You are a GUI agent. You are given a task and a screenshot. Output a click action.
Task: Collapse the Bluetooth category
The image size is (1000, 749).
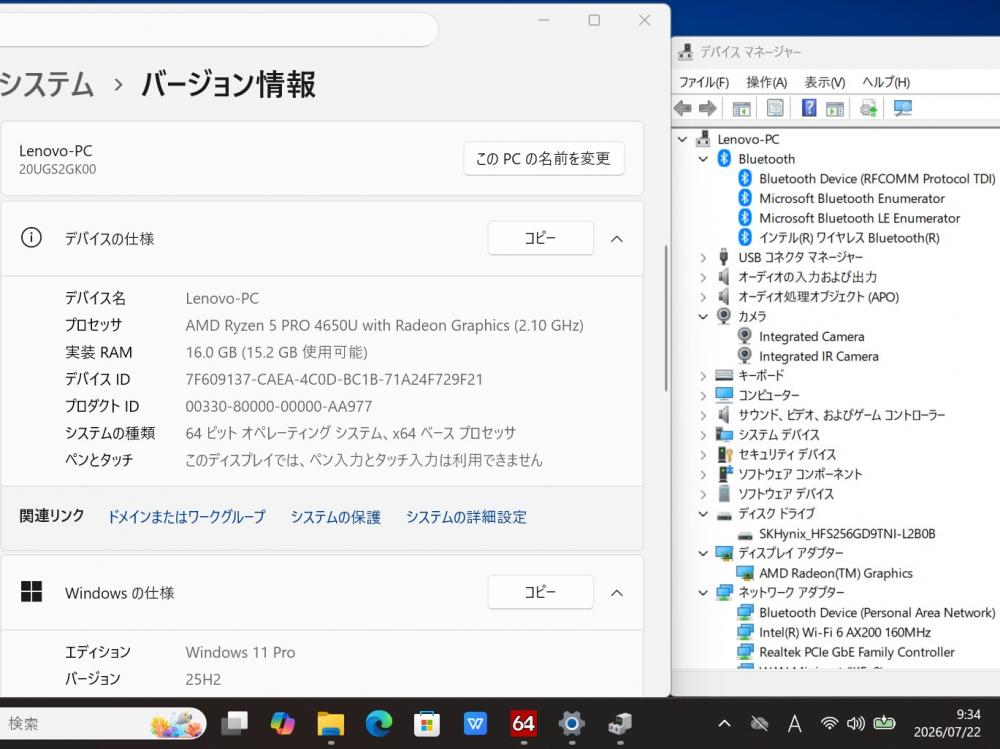703,159
